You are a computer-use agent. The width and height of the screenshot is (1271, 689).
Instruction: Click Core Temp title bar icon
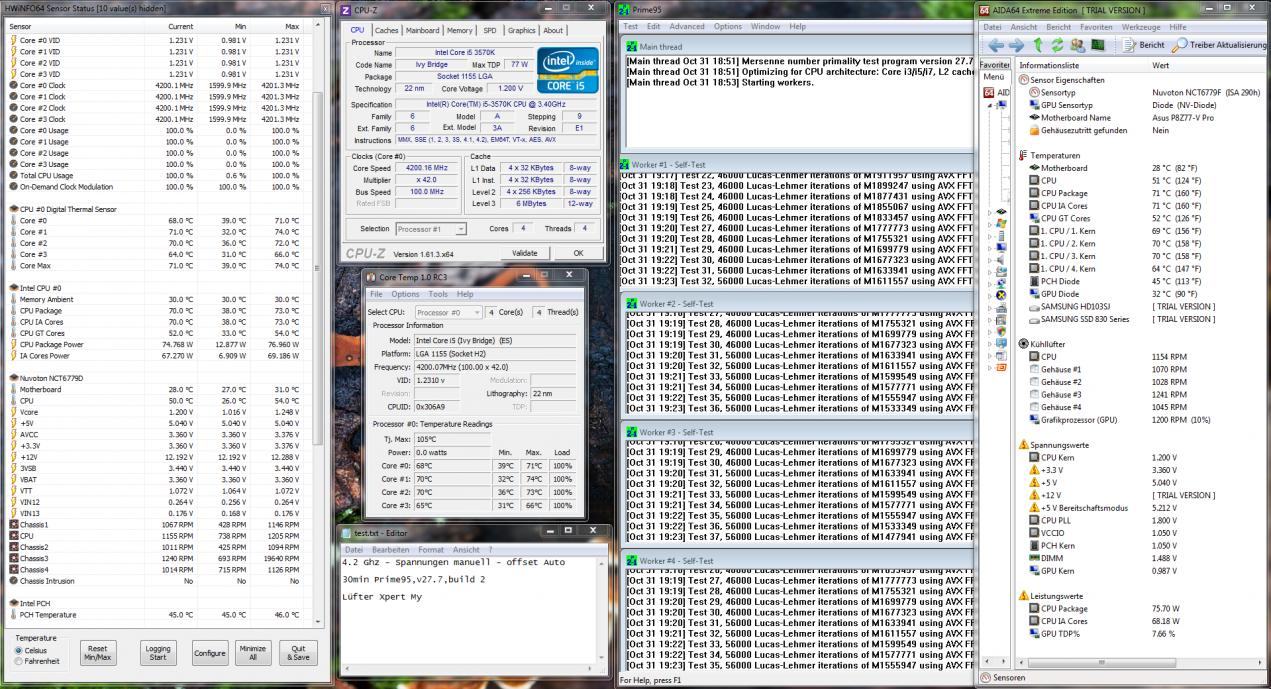[371, 275]
